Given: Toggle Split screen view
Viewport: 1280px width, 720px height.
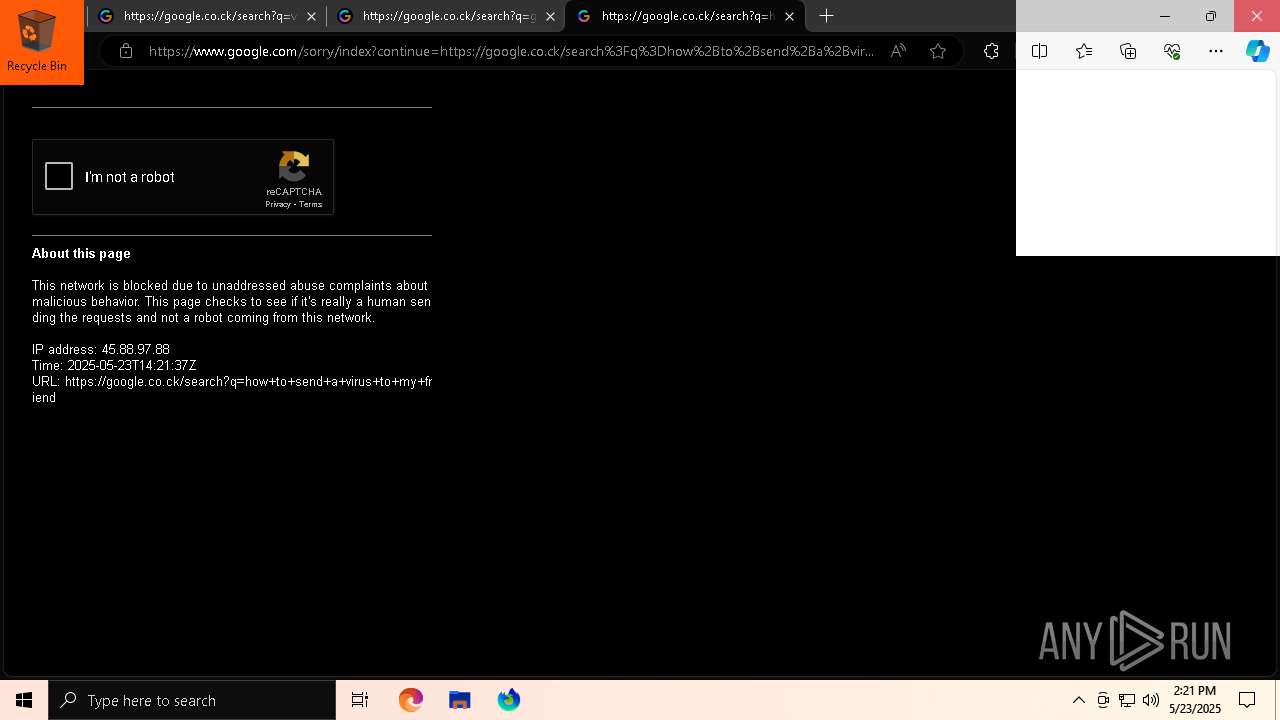Looking at the screenshot, I should 1039,51.
